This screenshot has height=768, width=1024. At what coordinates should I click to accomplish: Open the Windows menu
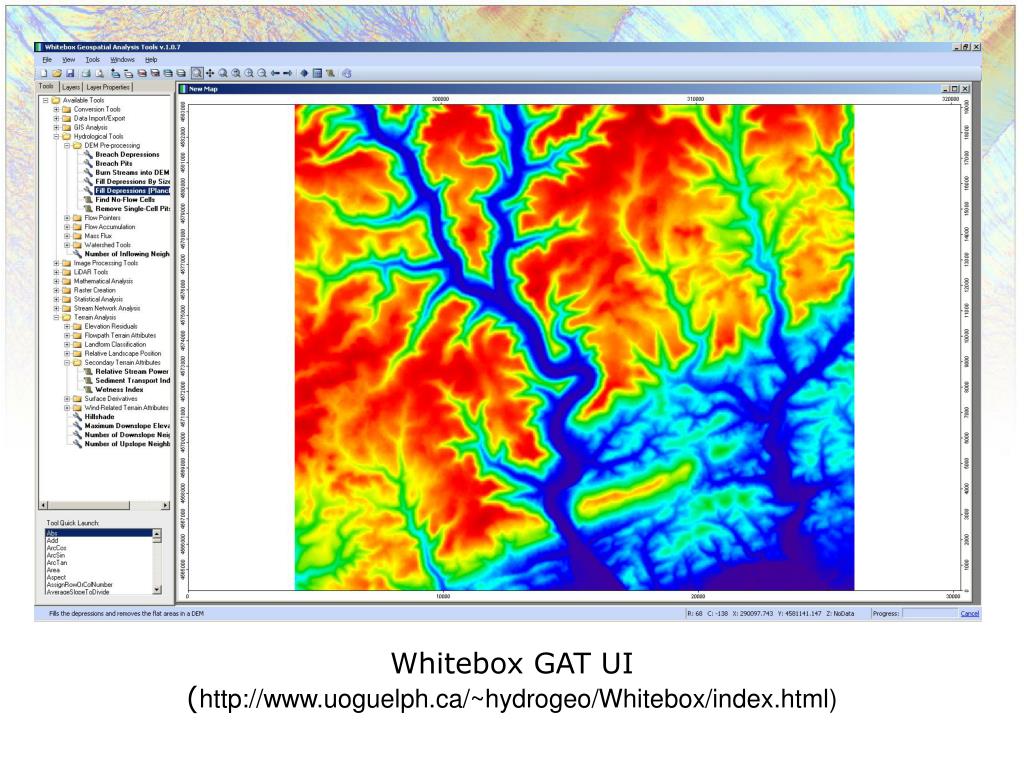click(x=122, y=59)
